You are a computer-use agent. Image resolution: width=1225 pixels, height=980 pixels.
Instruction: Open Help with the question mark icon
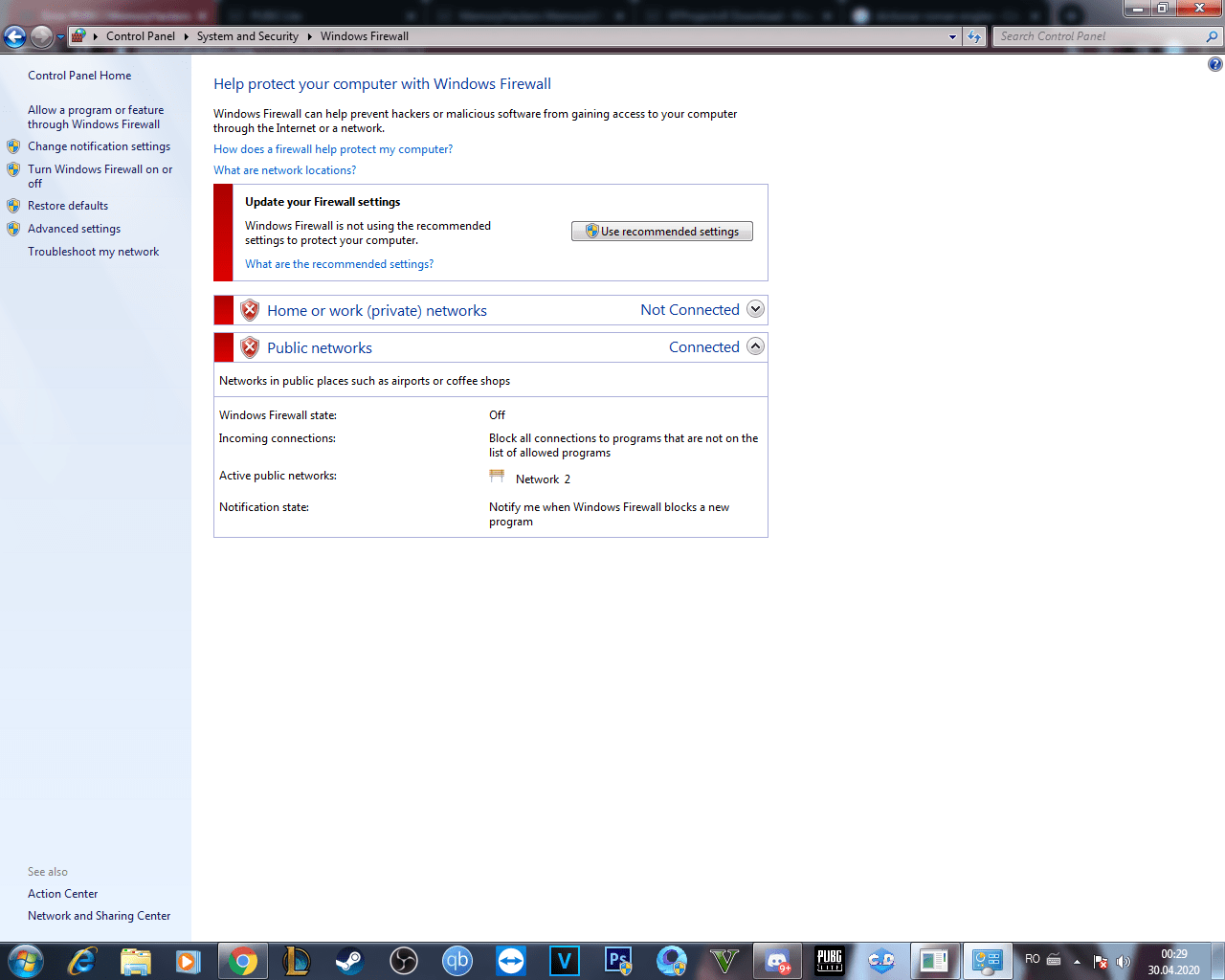[x=1215, y=64]
